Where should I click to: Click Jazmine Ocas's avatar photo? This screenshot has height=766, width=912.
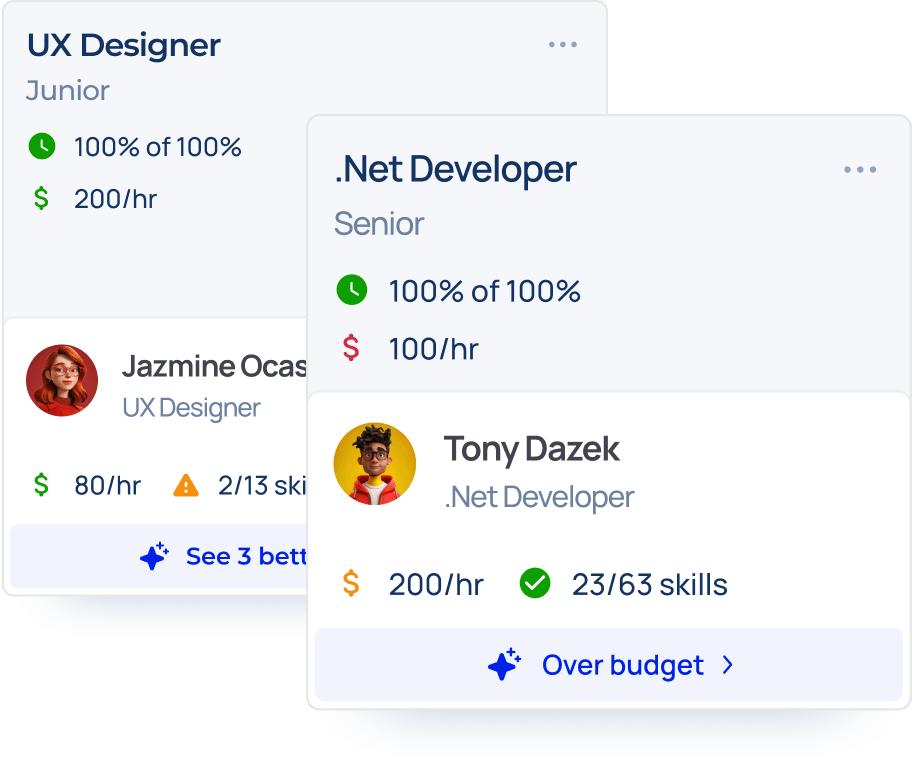(x=62, y=380)
